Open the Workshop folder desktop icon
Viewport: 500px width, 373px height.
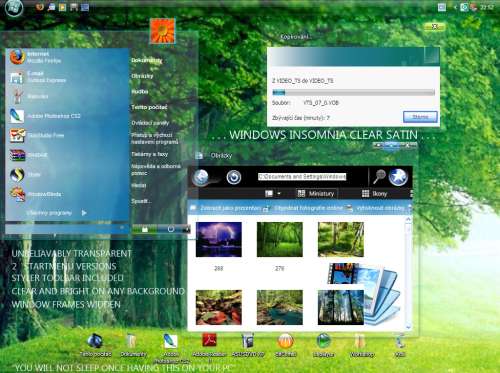click(x=362, y=345)
